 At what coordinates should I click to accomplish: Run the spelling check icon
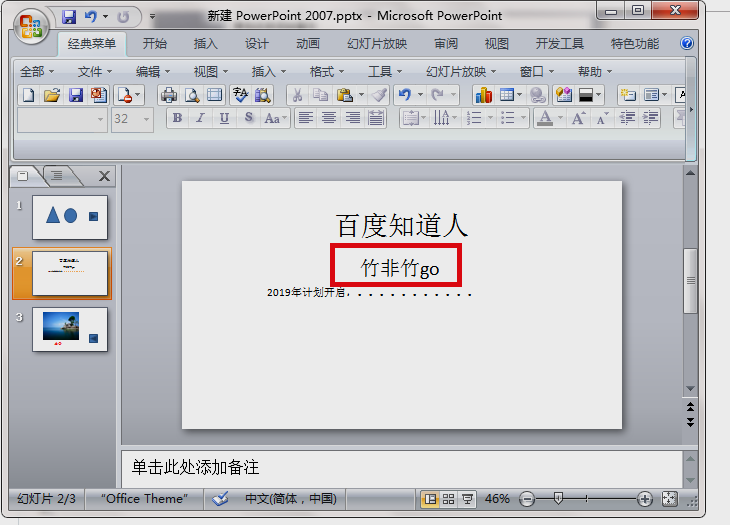coord(240,95)
